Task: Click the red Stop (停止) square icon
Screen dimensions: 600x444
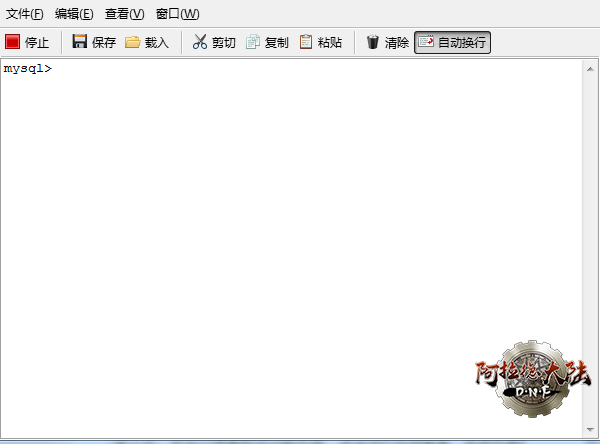Action: coord(13,42)
